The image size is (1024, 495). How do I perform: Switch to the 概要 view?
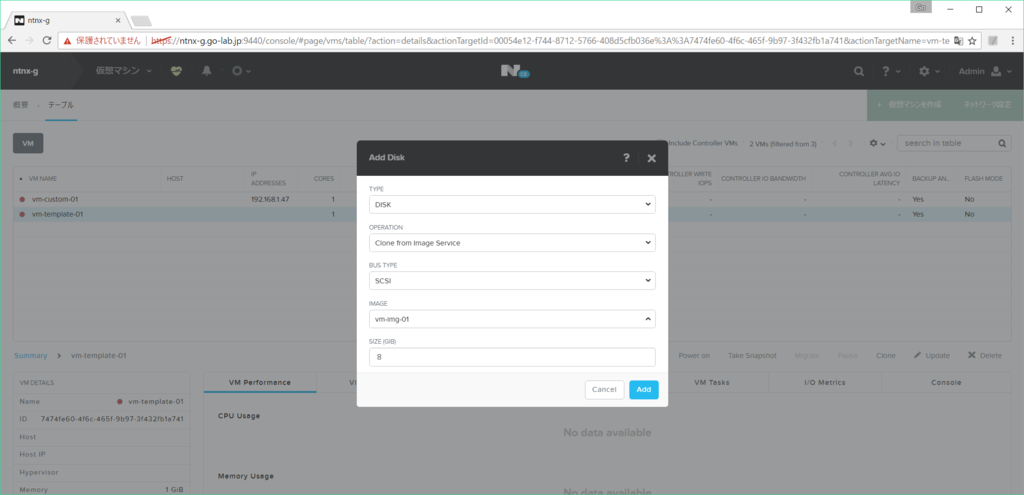pos(21,104)
